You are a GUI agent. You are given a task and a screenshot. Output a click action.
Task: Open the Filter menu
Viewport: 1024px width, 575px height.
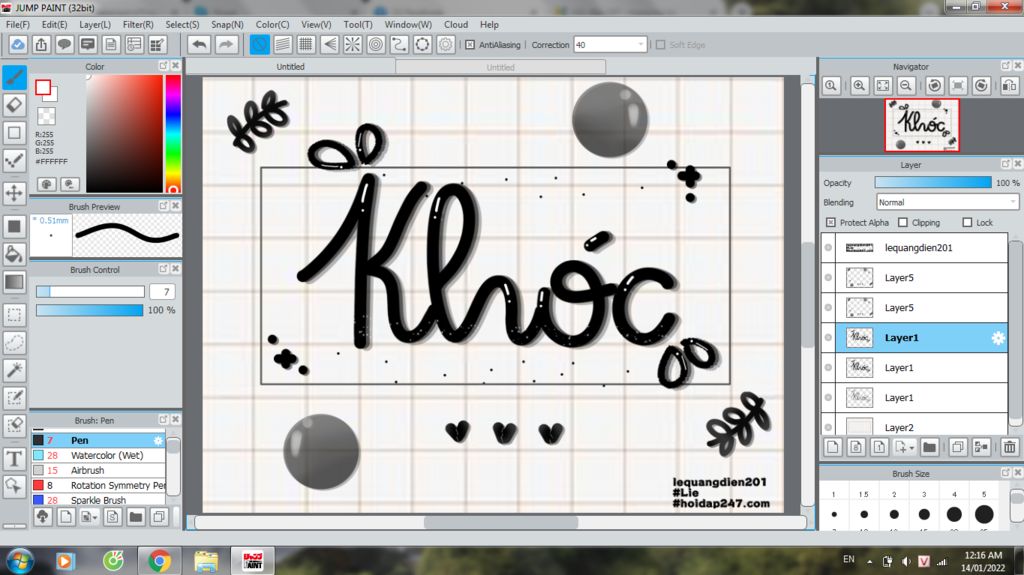[138, 24]
